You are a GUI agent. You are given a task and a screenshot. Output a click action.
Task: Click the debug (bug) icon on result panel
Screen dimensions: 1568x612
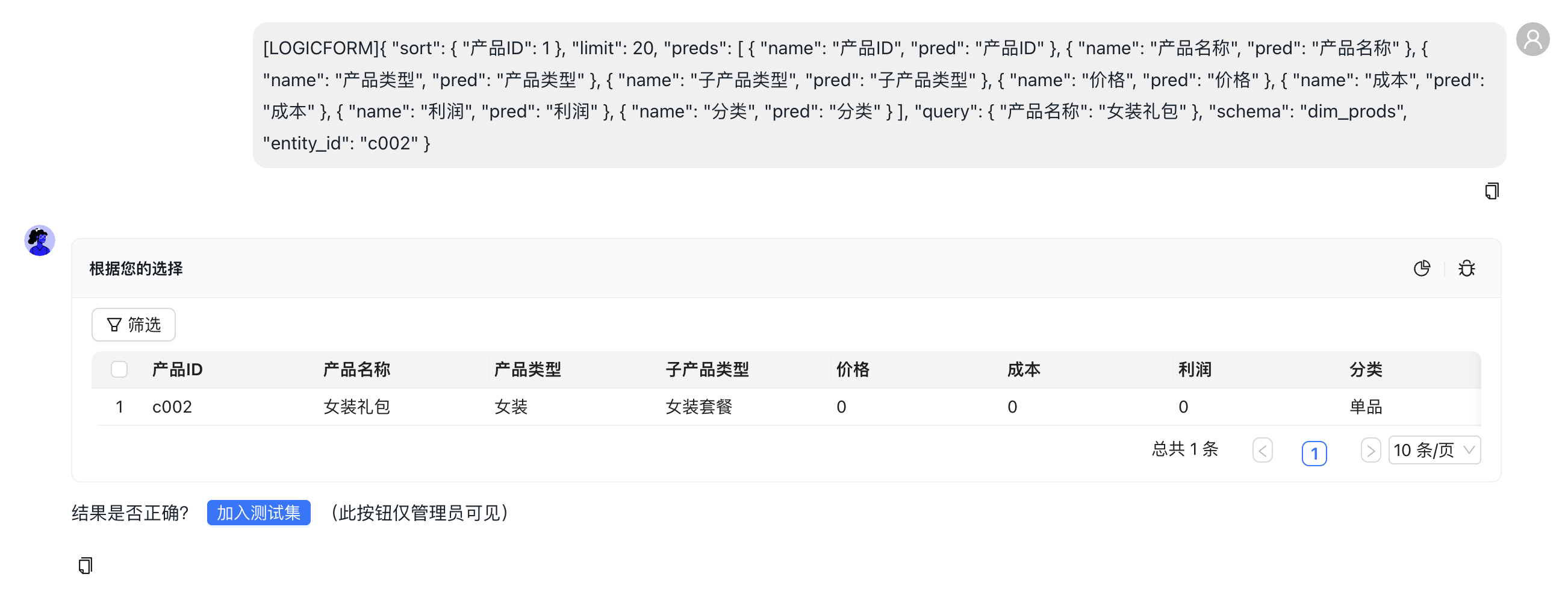[1466, 268]
